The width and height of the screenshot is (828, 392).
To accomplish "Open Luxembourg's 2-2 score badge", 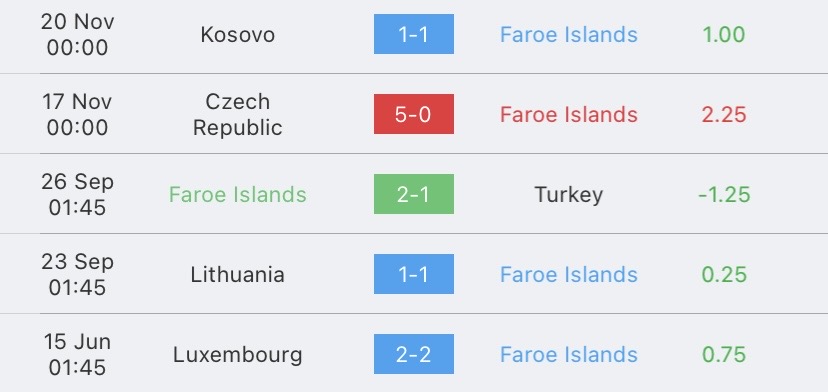I will 413,354.
